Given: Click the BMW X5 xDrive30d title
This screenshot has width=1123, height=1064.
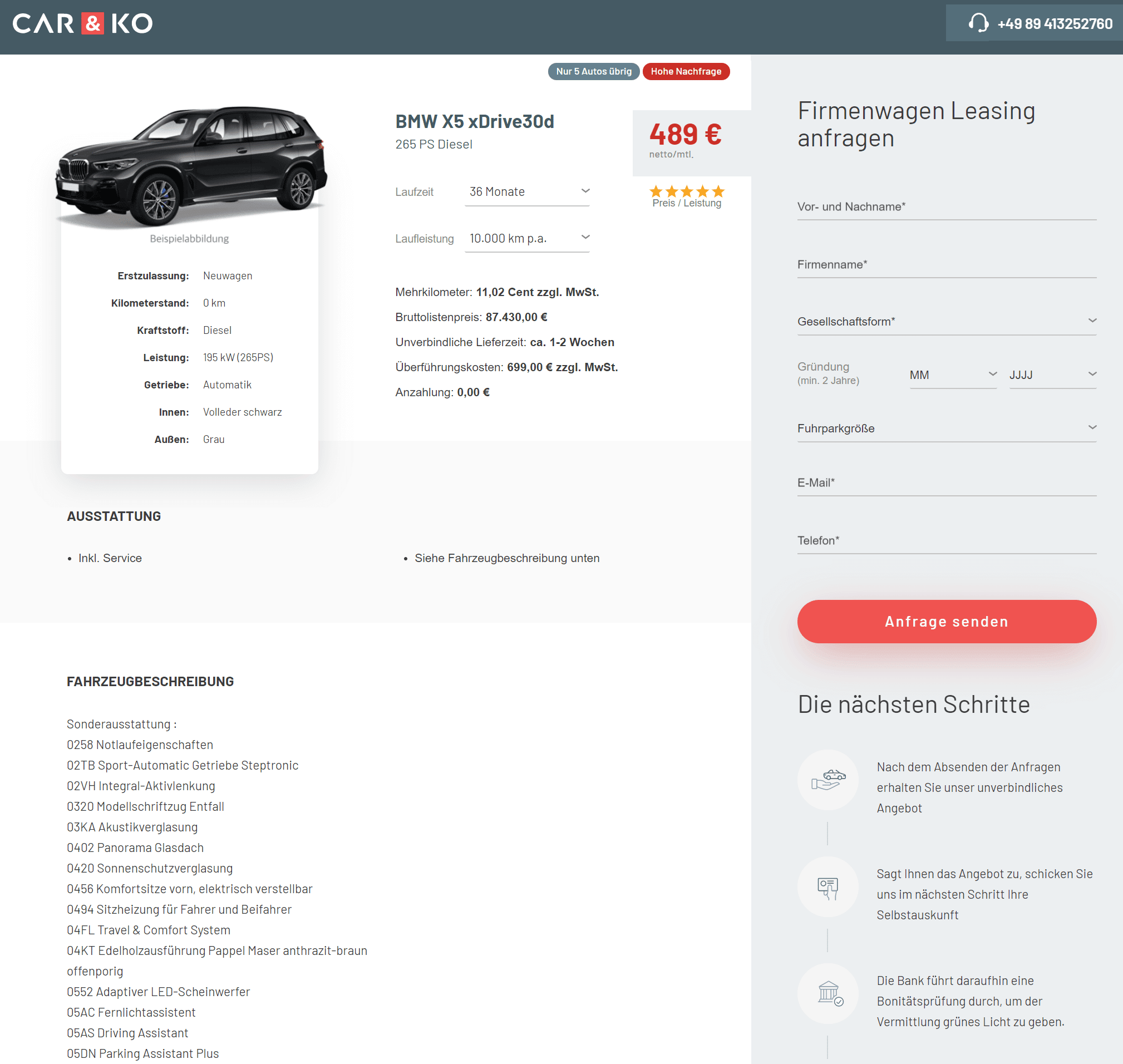Looking at the screenshot, I should click(474, 121).
